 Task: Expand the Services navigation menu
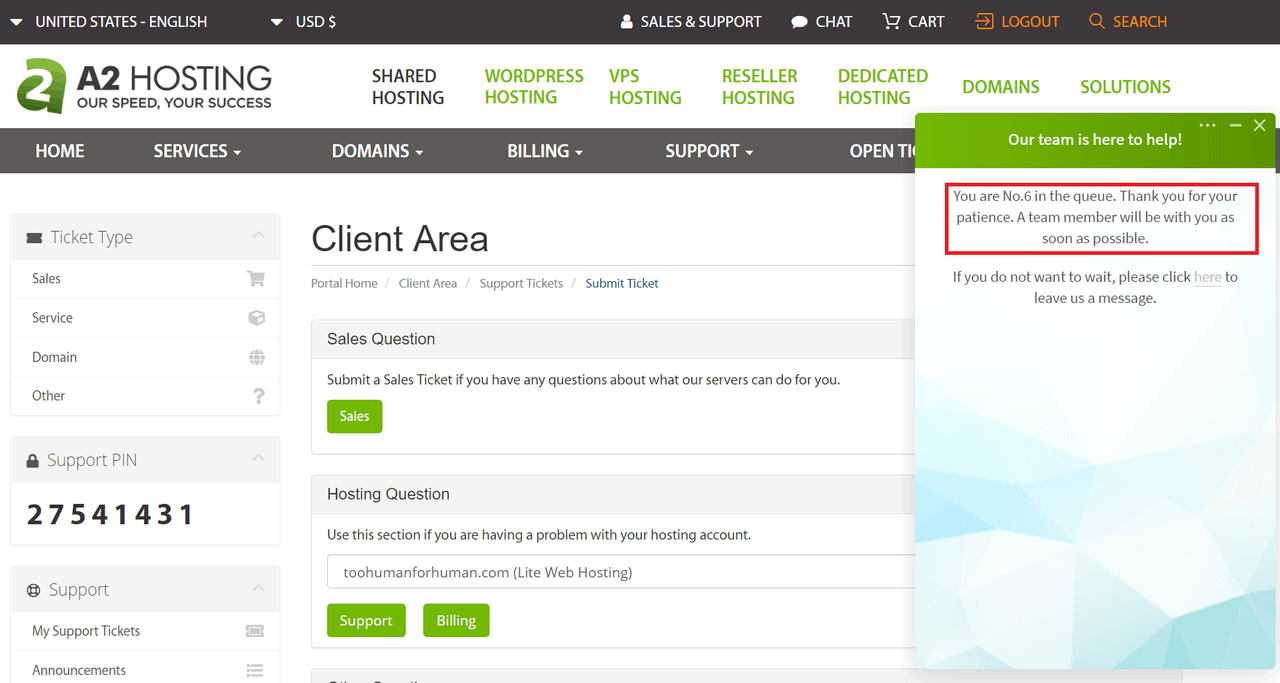pyautogui.click(x=197, y=151)
